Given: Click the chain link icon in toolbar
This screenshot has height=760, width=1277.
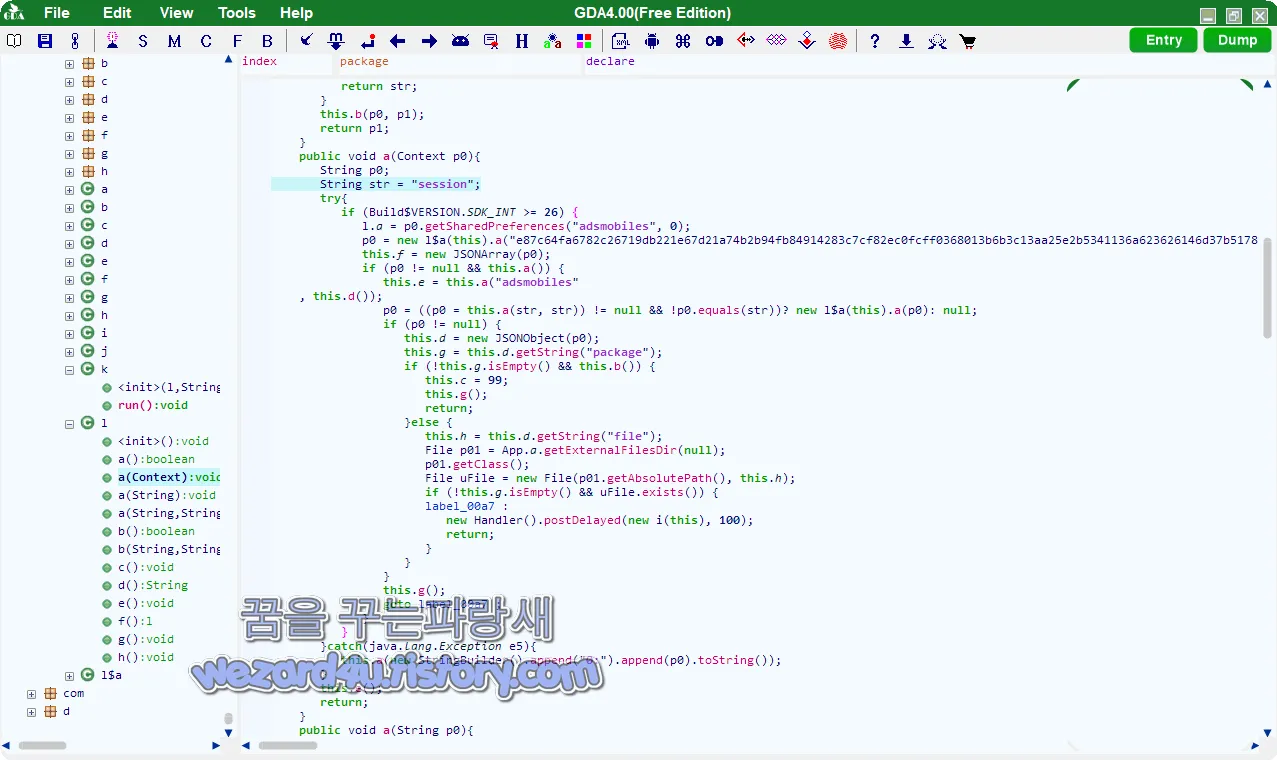Looking at the screenshot, I should 74,41.
